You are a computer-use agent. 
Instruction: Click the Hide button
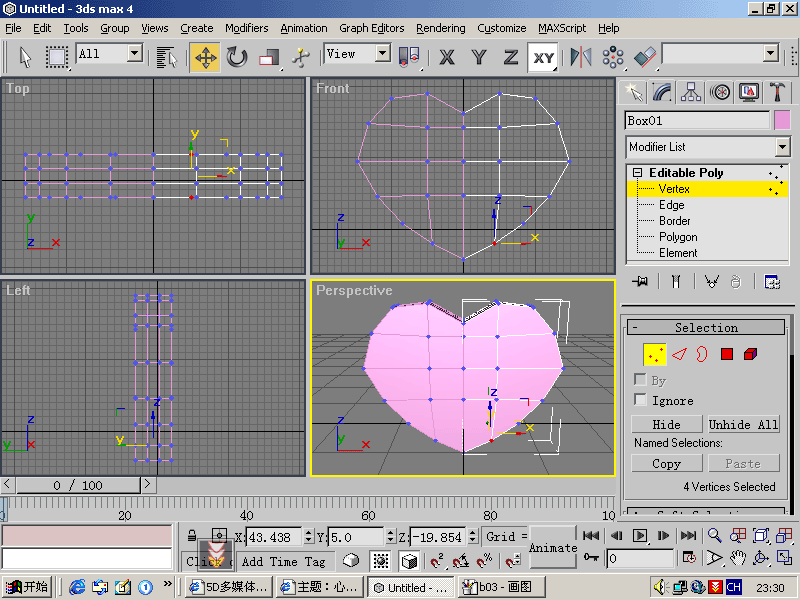[x=666, y=424]
